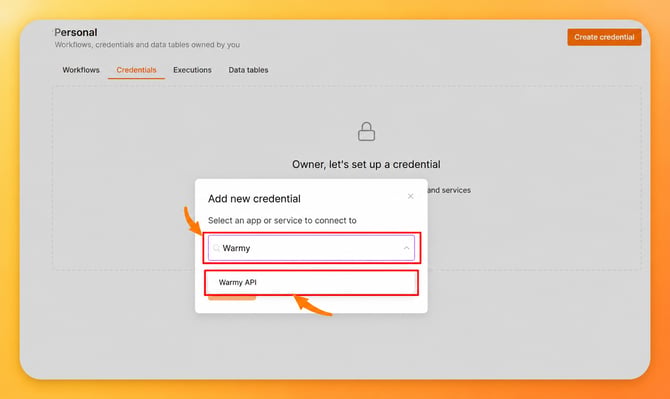Collapse the app dropdown chevron
Screen dimensions: 670x399
(406, 248)
